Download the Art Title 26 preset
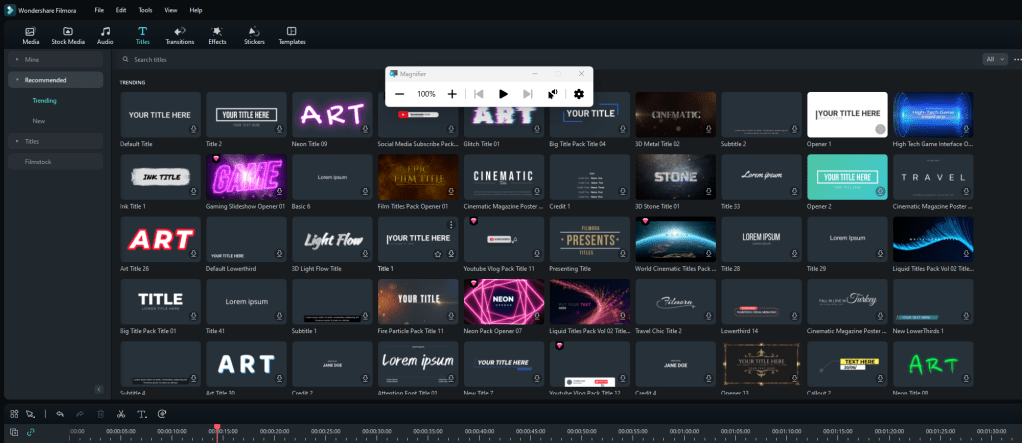 194,254
